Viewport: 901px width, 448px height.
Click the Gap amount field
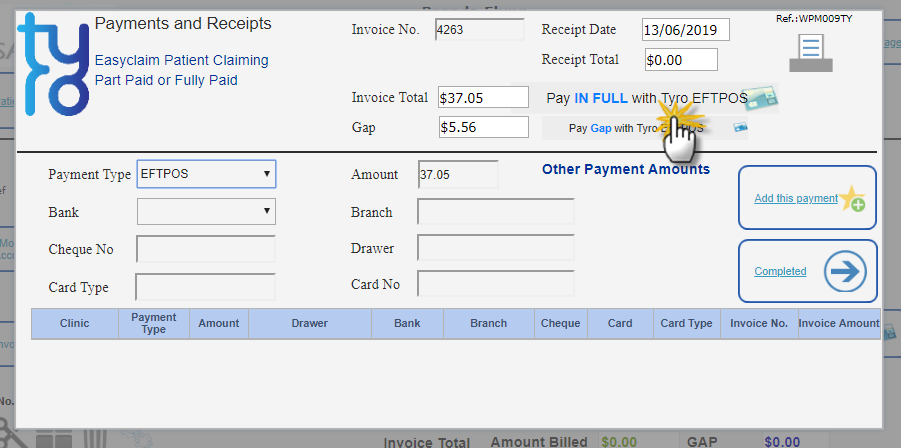pyautogui.click(x=483, y=127)
